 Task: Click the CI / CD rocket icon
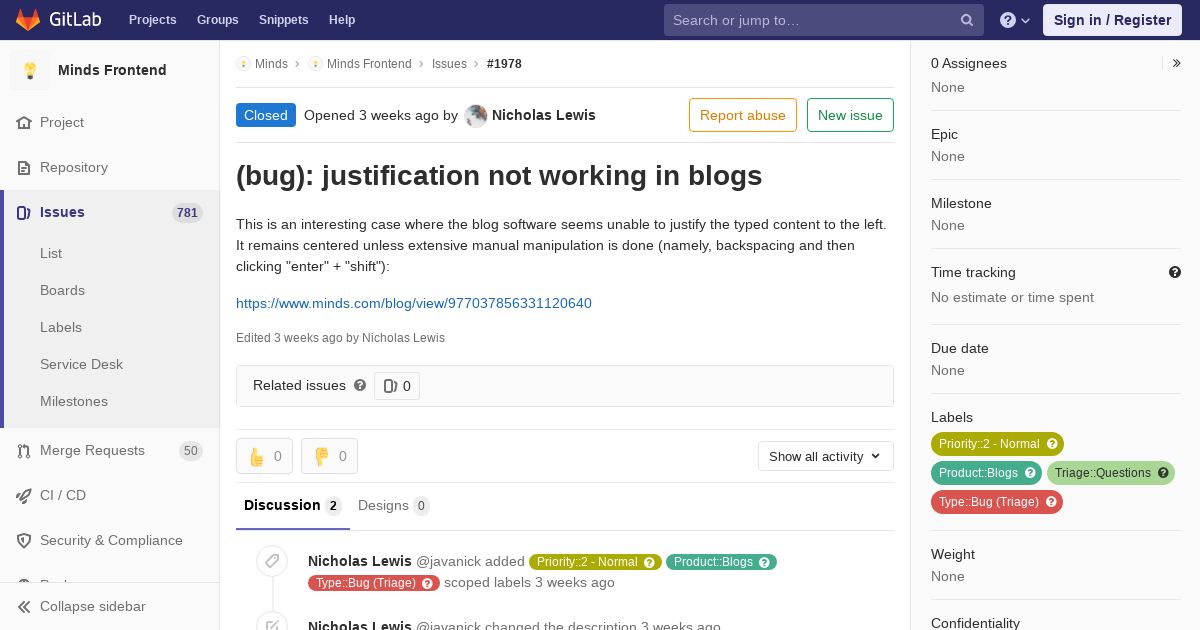[24, 496]
